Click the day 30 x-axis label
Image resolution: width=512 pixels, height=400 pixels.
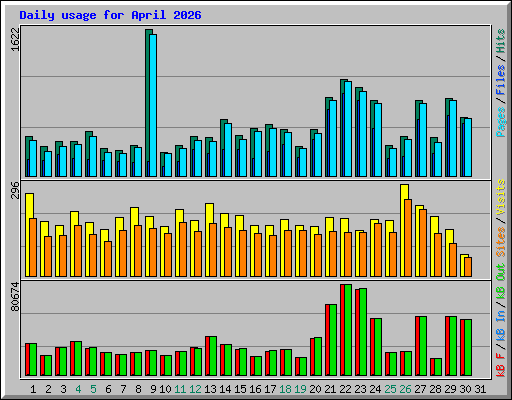[465, 389]
